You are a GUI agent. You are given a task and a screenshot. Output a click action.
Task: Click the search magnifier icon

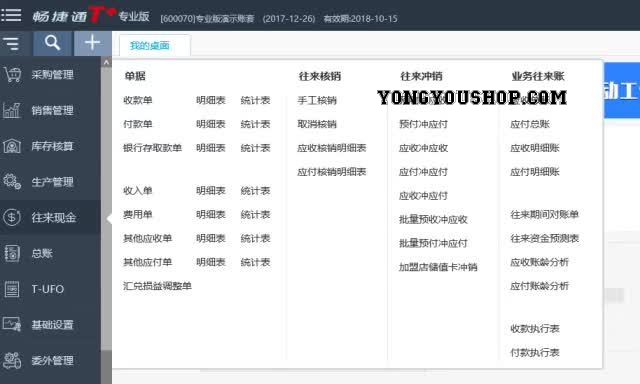coord(52,43)
